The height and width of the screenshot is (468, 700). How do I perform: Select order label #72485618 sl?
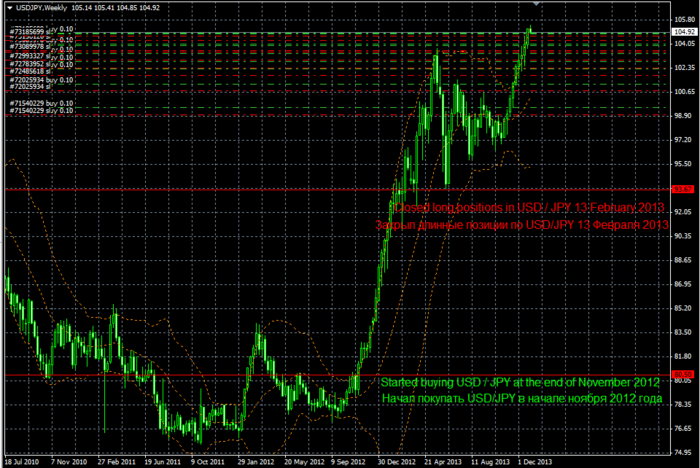30,71
